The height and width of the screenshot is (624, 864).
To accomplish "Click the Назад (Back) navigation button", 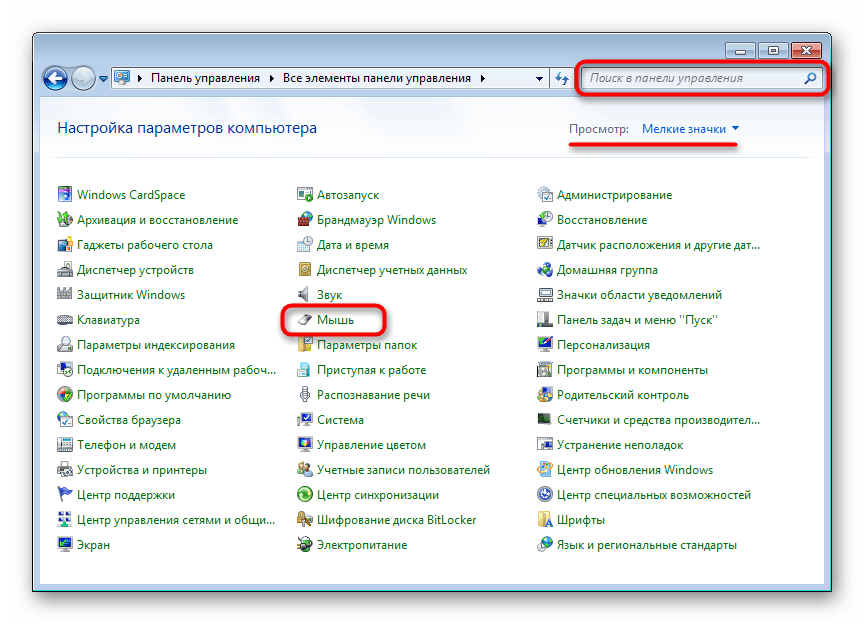I will pyautogui.click(x=57, y=78).
